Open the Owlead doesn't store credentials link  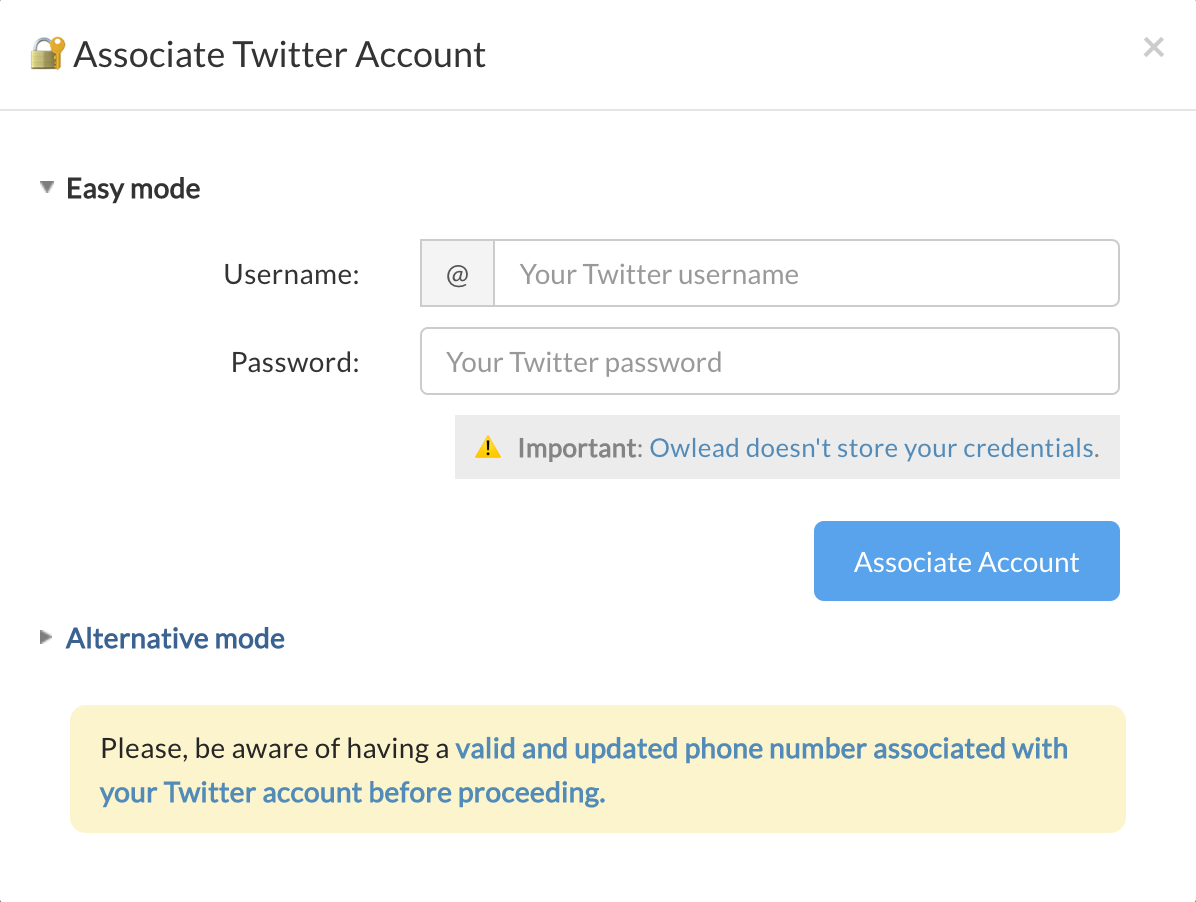coord(874,448)
